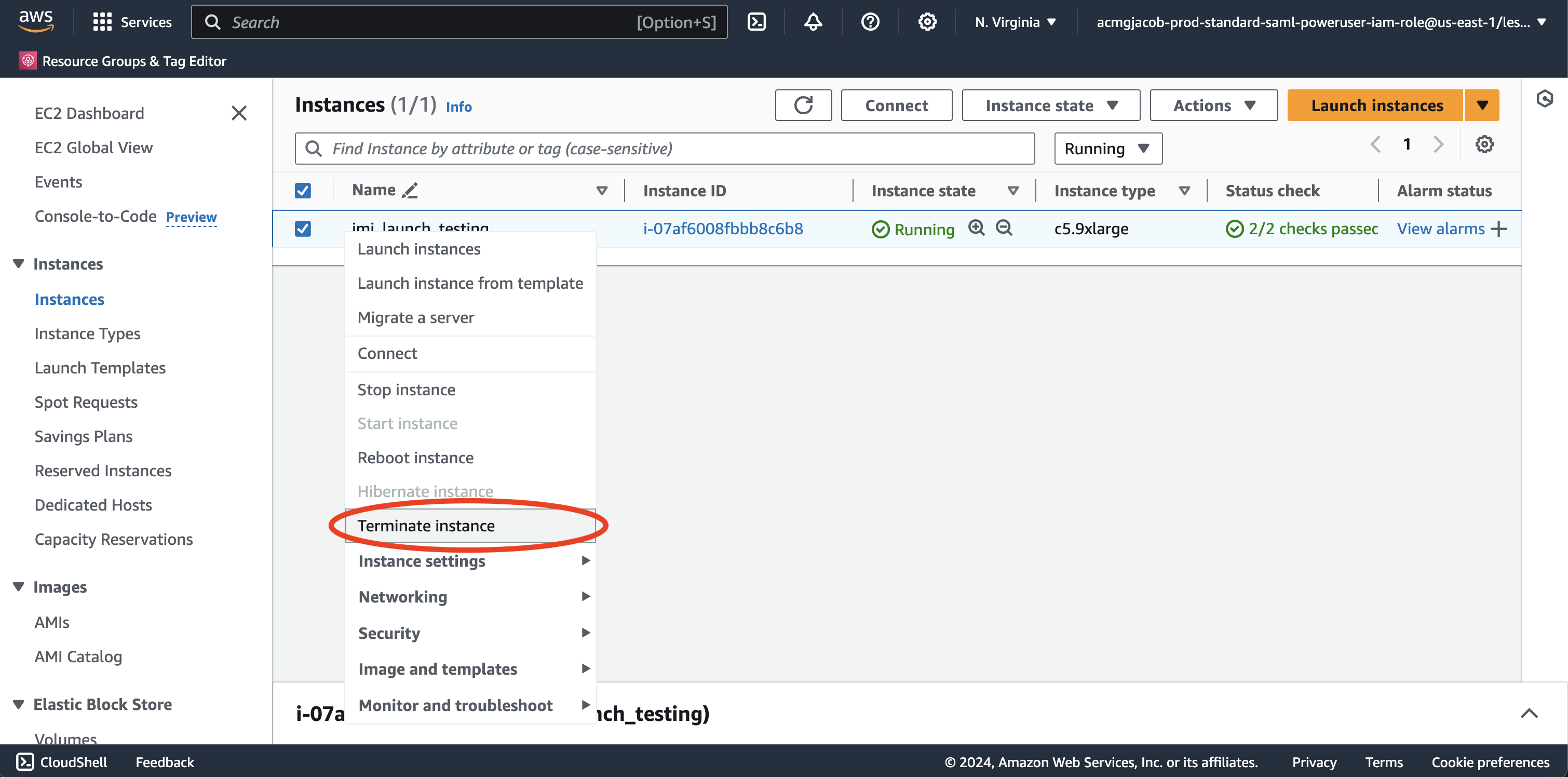Sort by the Instance state column

click(1013, 191)
